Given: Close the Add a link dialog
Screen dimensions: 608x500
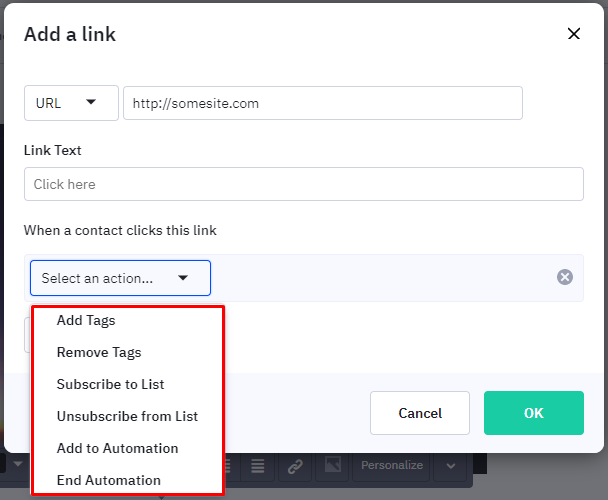Looking at the screenshot, I should click(574, 34).
